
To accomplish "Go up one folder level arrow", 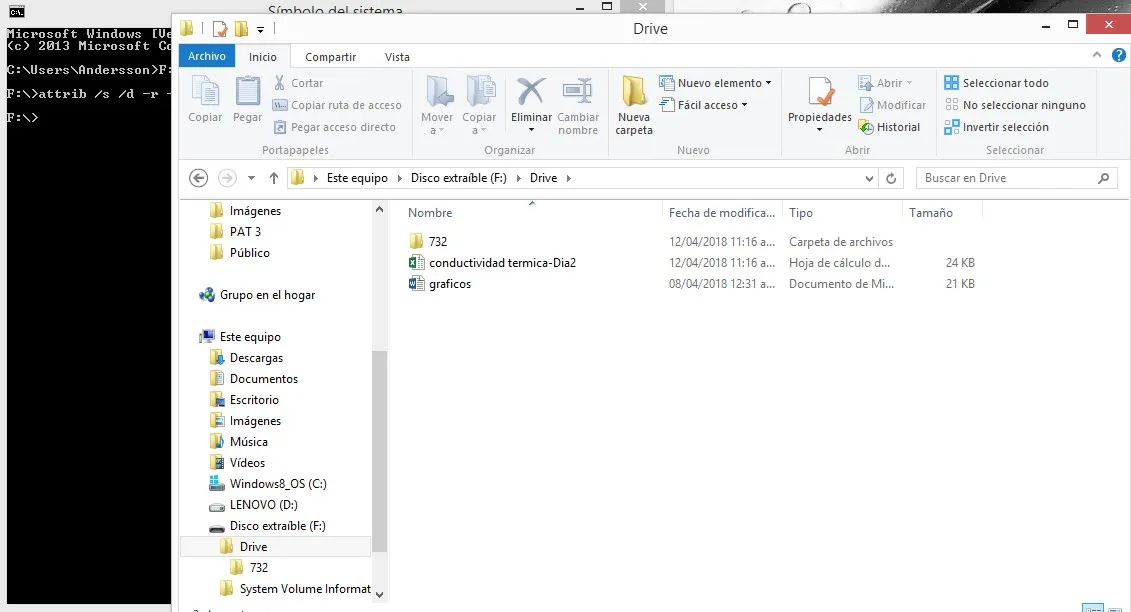I will (x=274, y=178).
